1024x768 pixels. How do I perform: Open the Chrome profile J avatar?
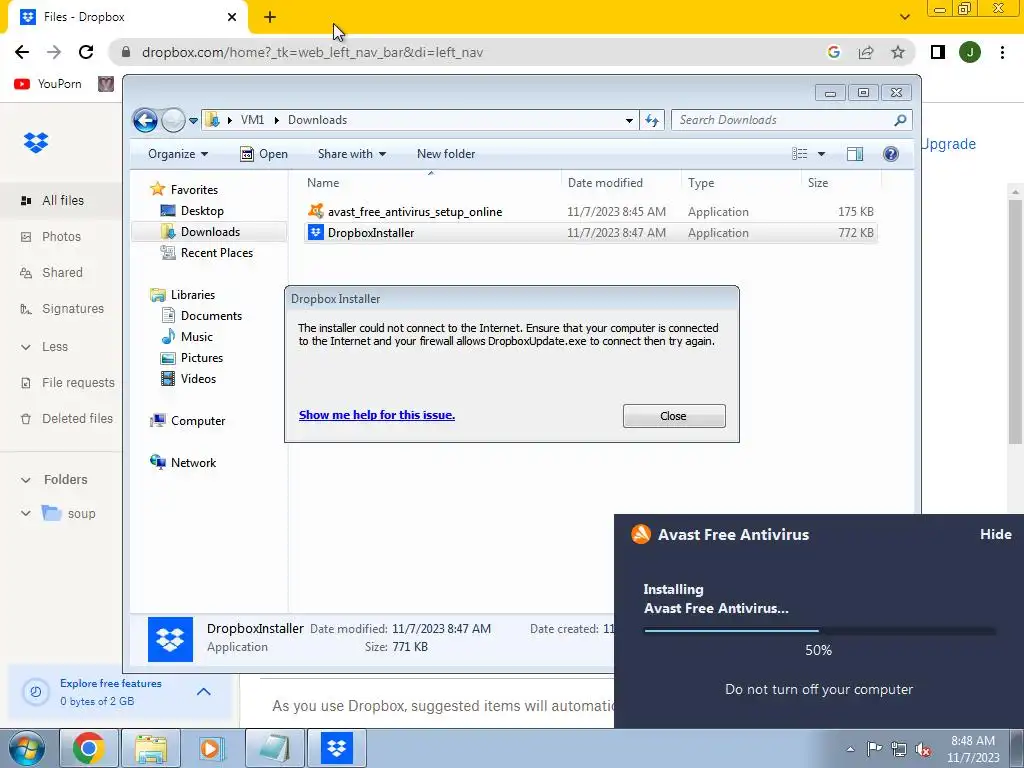(970, 52)
